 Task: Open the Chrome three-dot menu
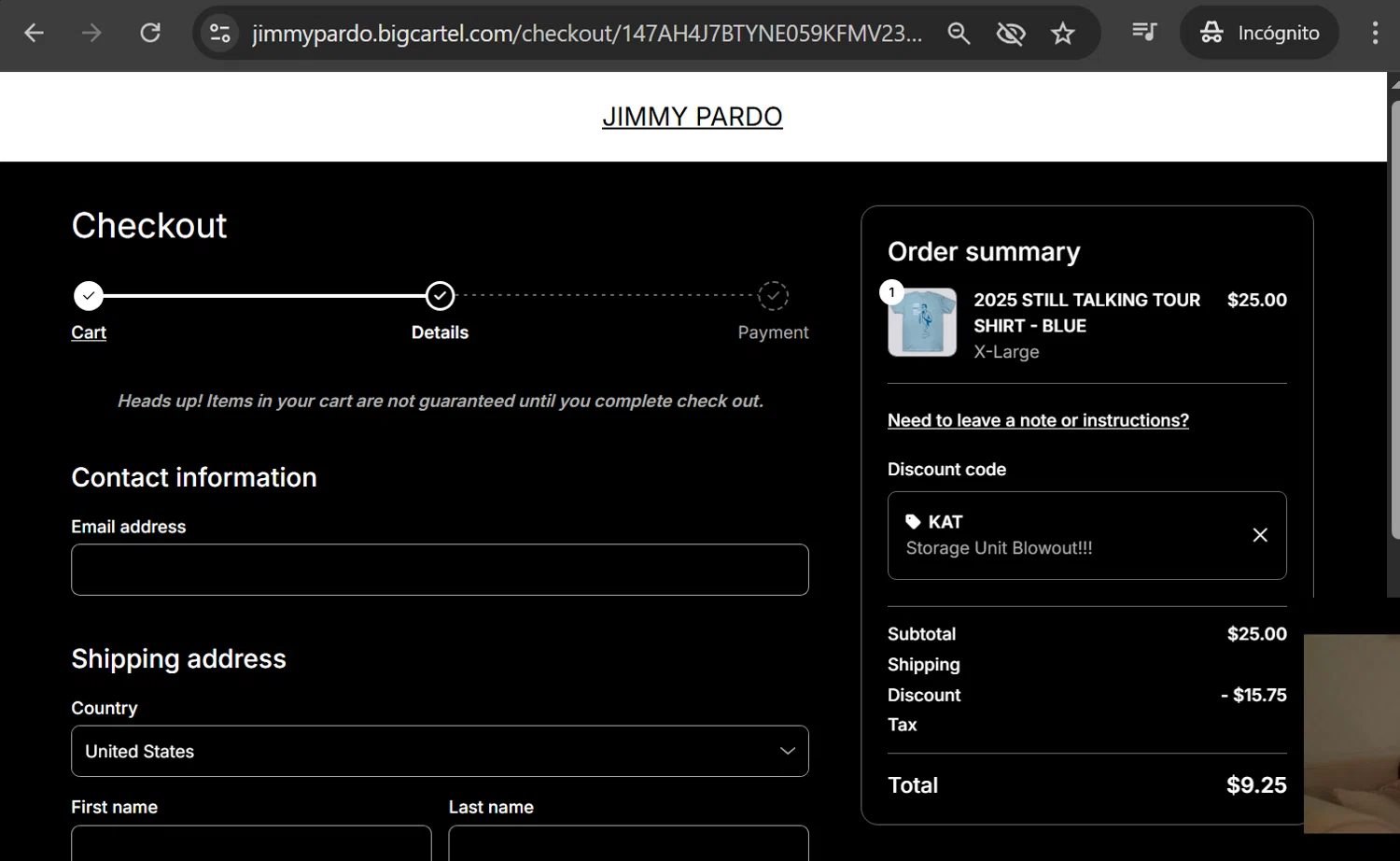(1375, 33)
